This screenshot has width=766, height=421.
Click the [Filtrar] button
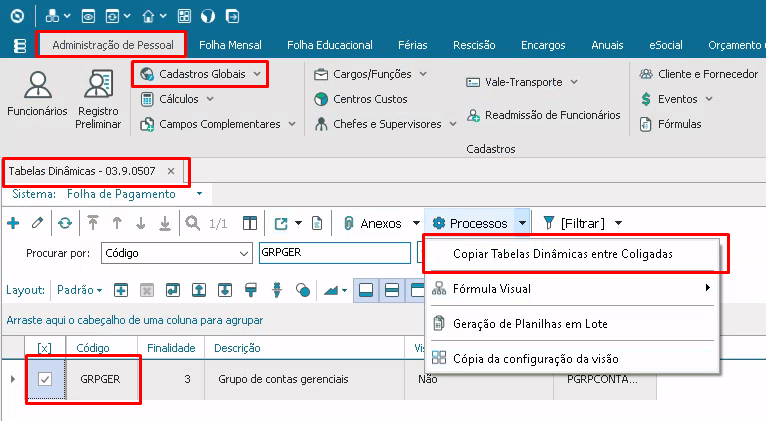[575, 223]
